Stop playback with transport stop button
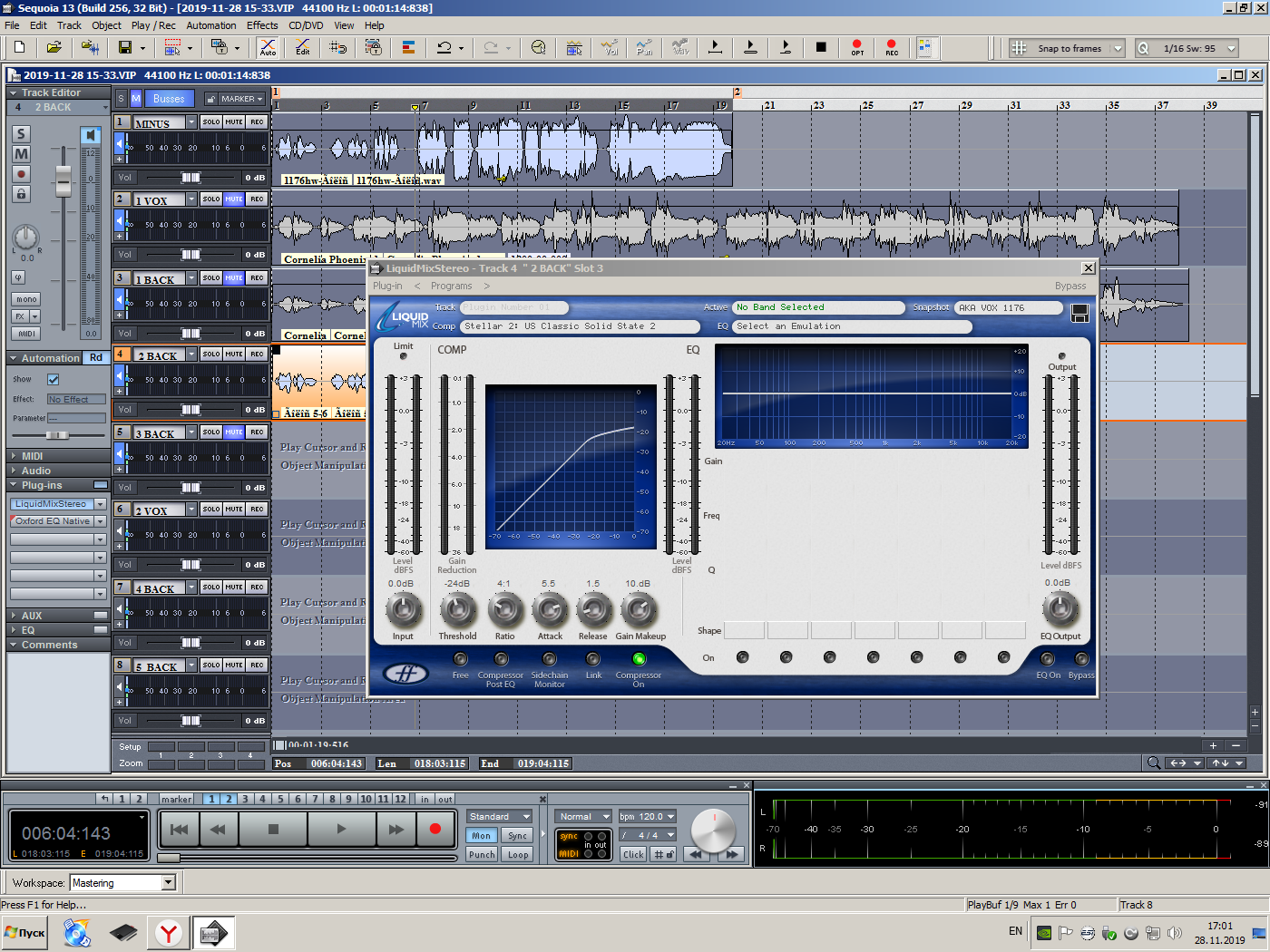 coord(273,829)
